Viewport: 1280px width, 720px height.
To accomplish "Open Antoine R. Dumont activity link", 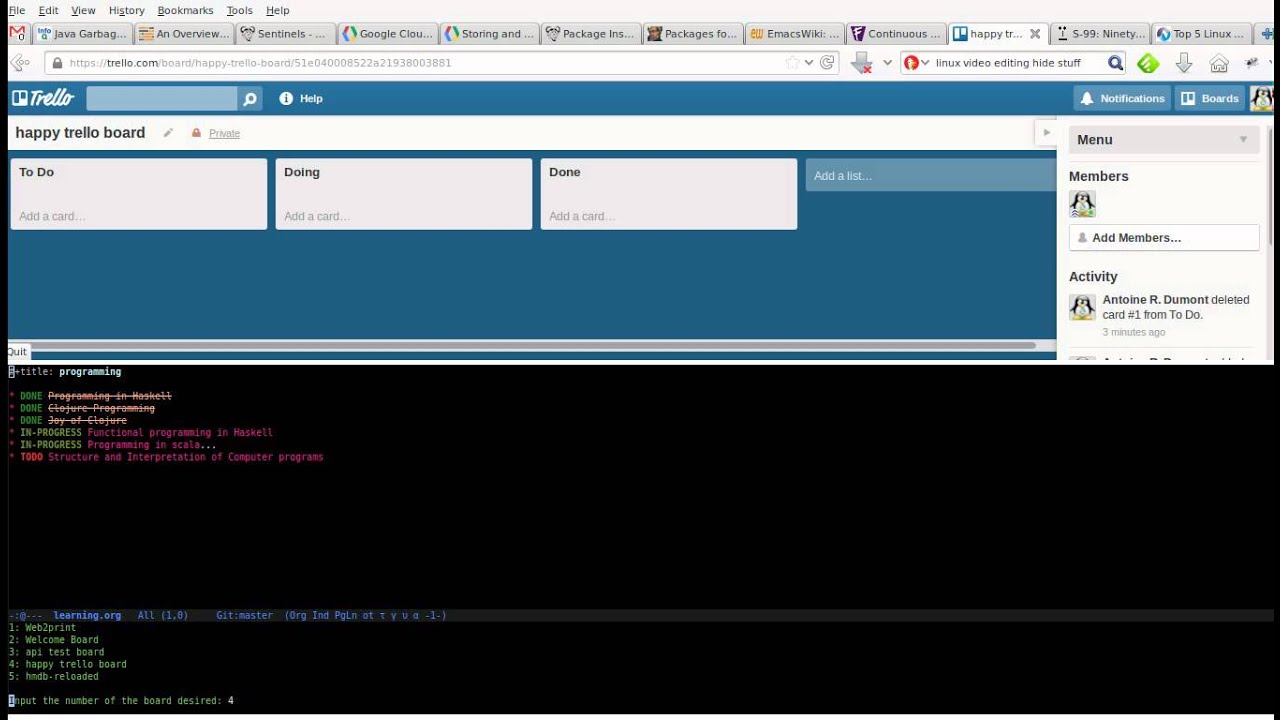I will point(1155,299).
